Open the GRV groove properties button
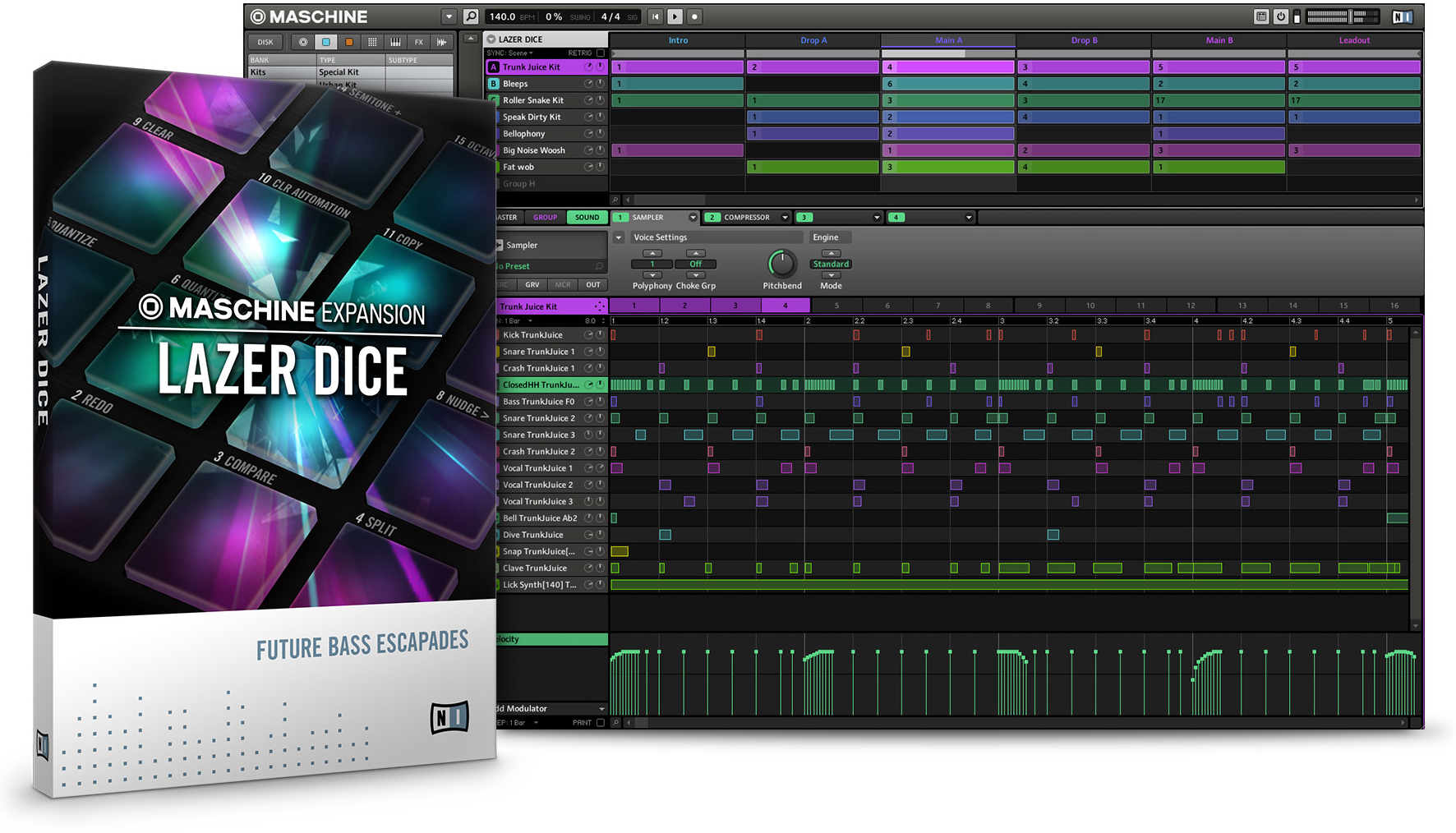1456x833 pixels. point(532,285)
